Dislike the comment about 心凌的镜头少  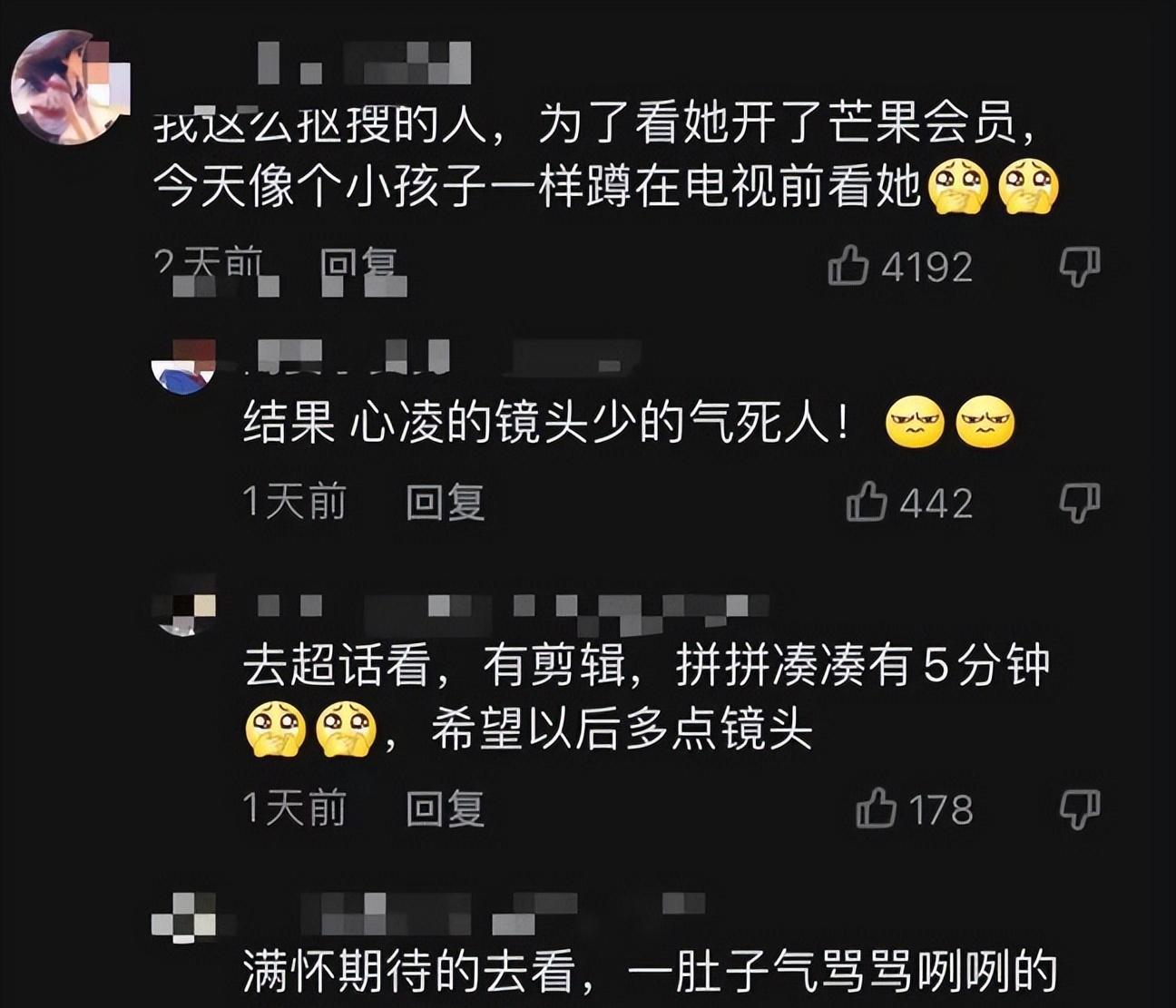click(1080, 502)
